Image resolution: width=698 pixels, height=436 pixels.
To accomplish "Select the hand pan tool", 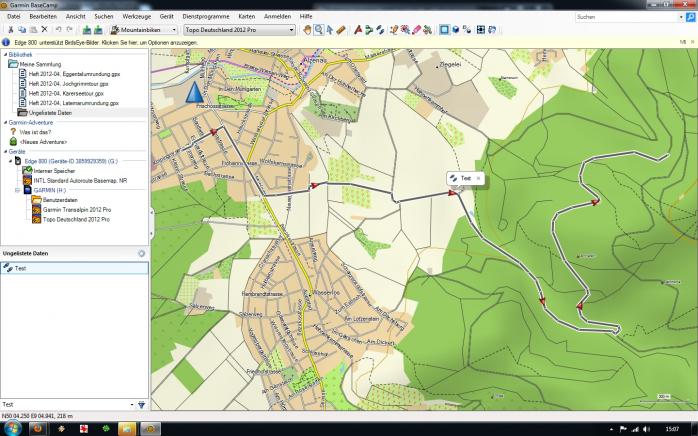I will coord(308,30).
